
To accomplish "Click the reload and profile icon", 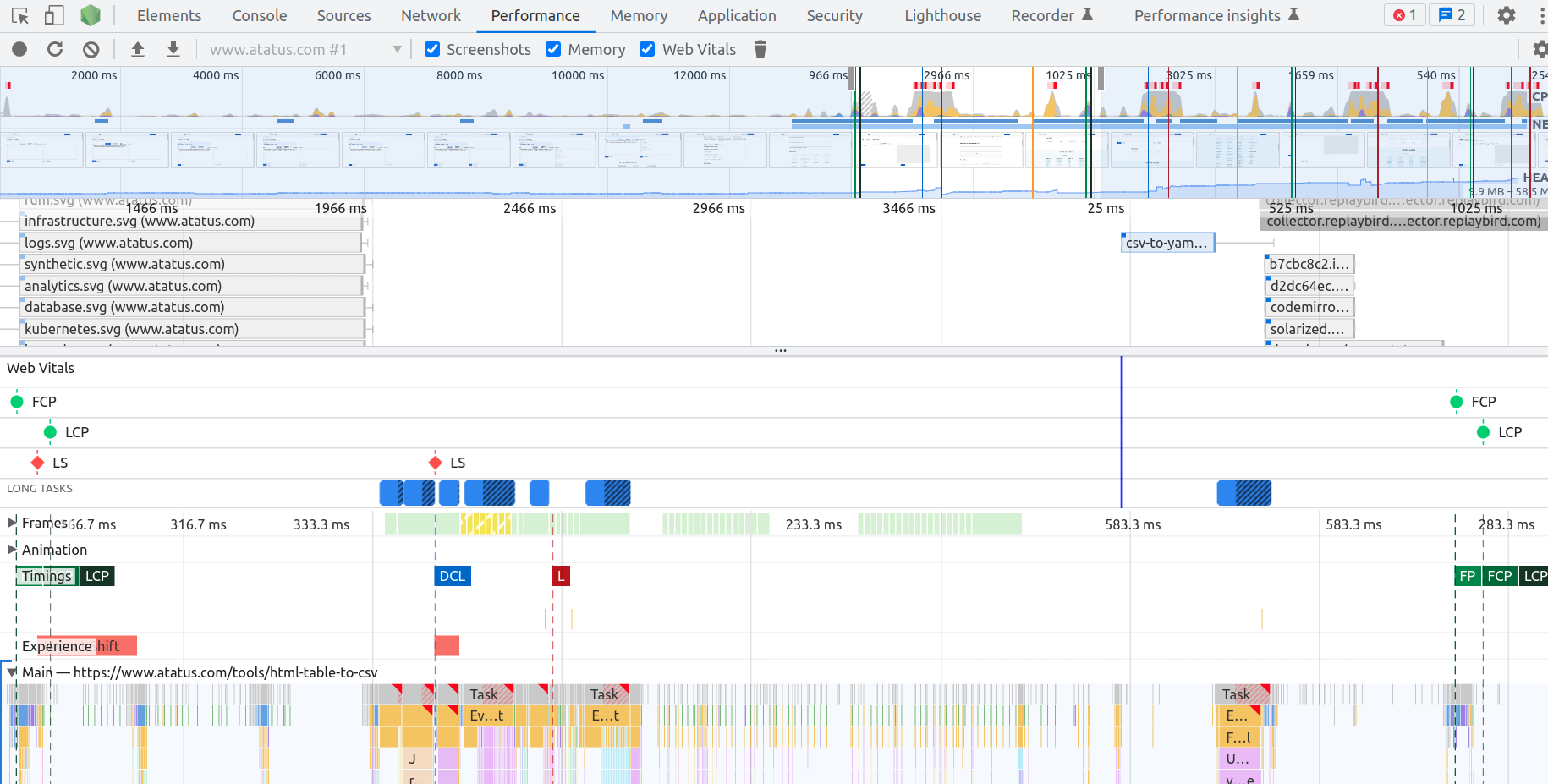I will tap(55, 49).
